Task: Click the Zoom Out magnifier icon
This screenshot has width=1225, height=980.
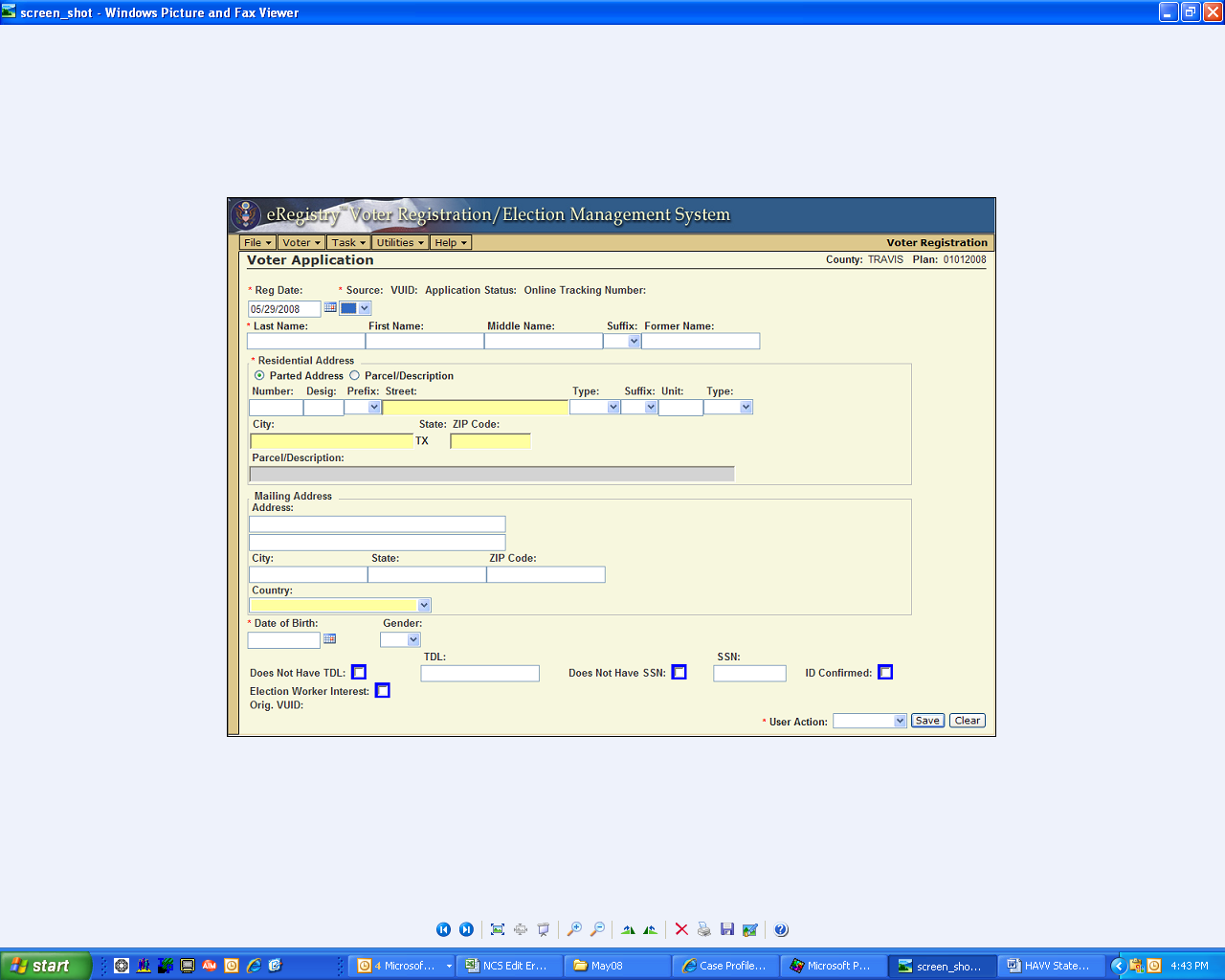Action: click(x=597, y=929)
